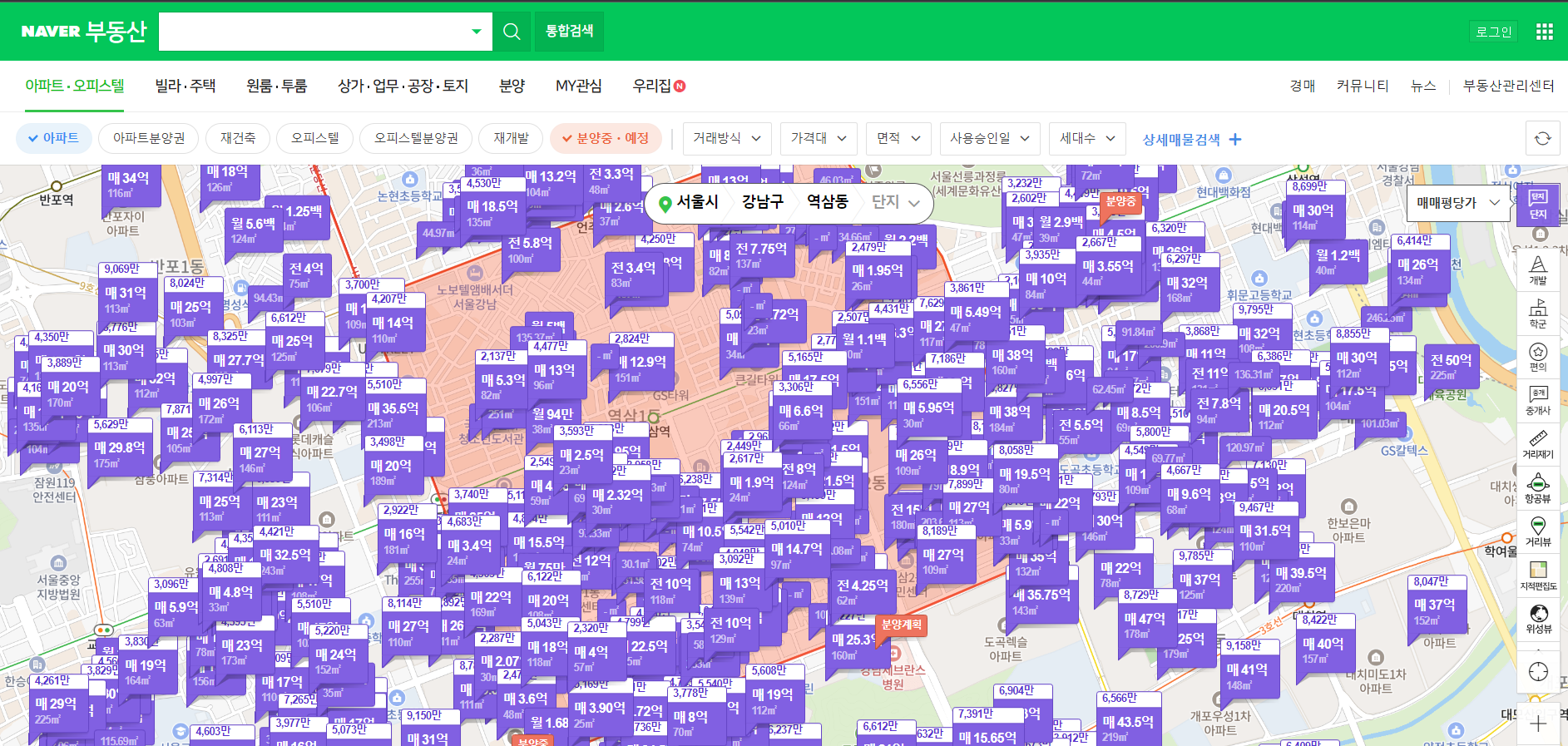Toggle the 오피스텔분양권 filter chip

coord(416,138)
